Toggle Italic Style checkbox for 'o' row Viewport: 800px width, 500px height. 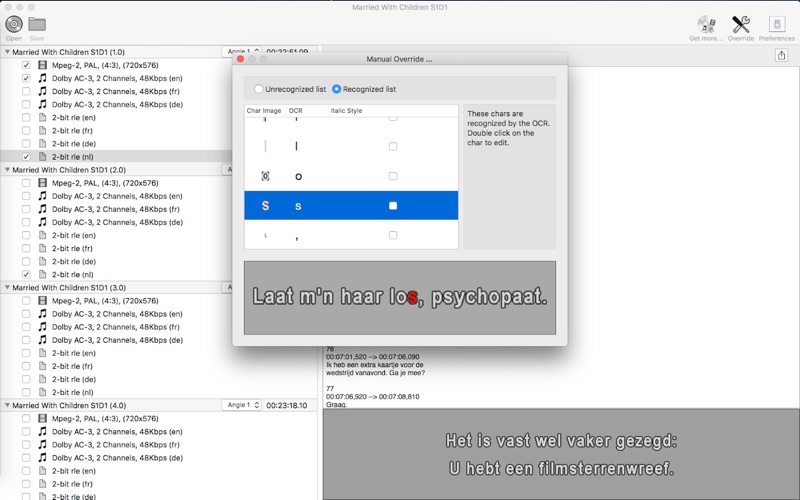tap(393, 176)
